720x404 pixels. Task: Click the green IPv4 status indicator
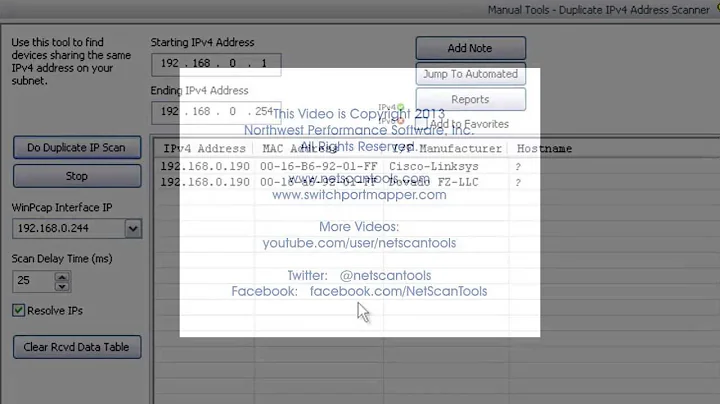400,107
